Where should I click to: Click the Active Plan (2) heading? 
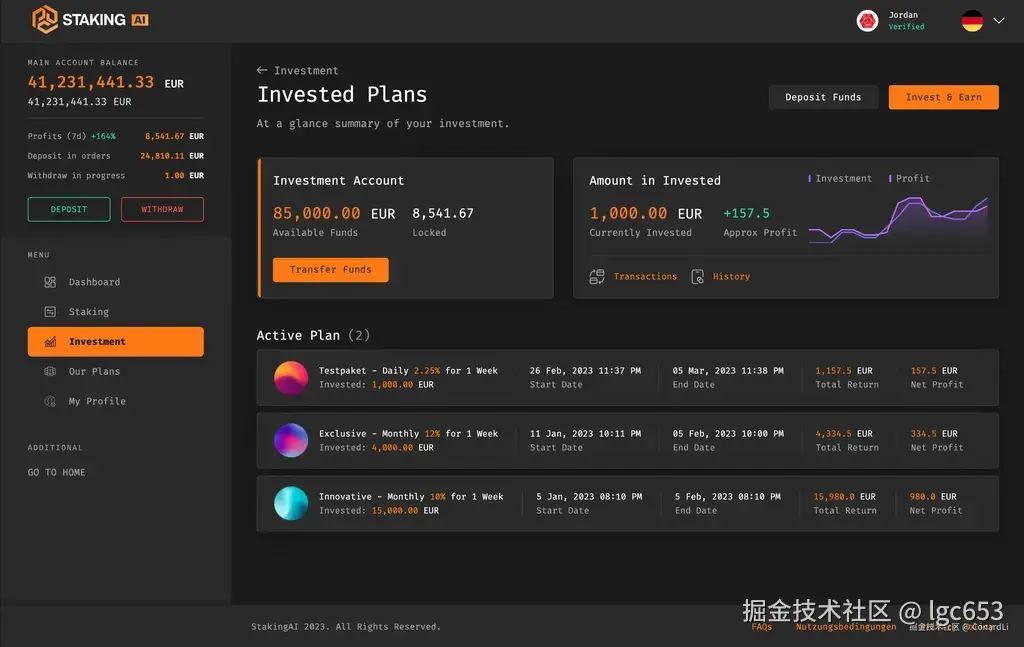click(313, 335)
